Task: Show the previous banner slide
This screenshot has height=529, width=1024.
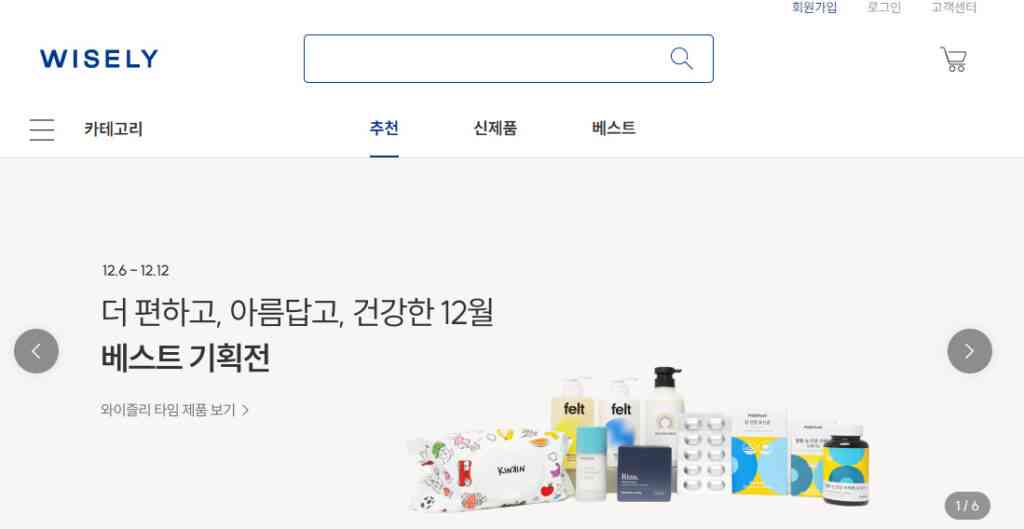Action: [37, 351]
